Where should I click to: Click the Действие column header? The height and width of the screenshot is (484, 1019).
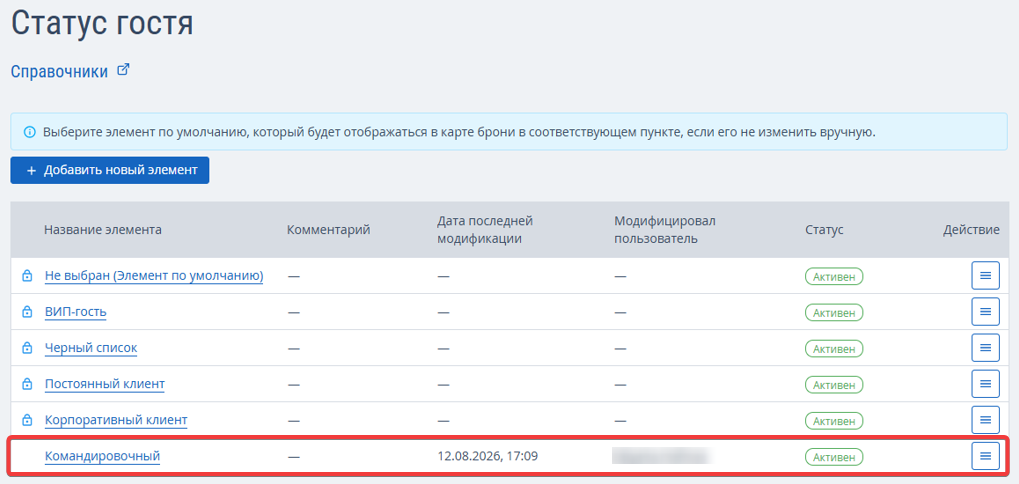pyautogui.click(x=971, y=229)
